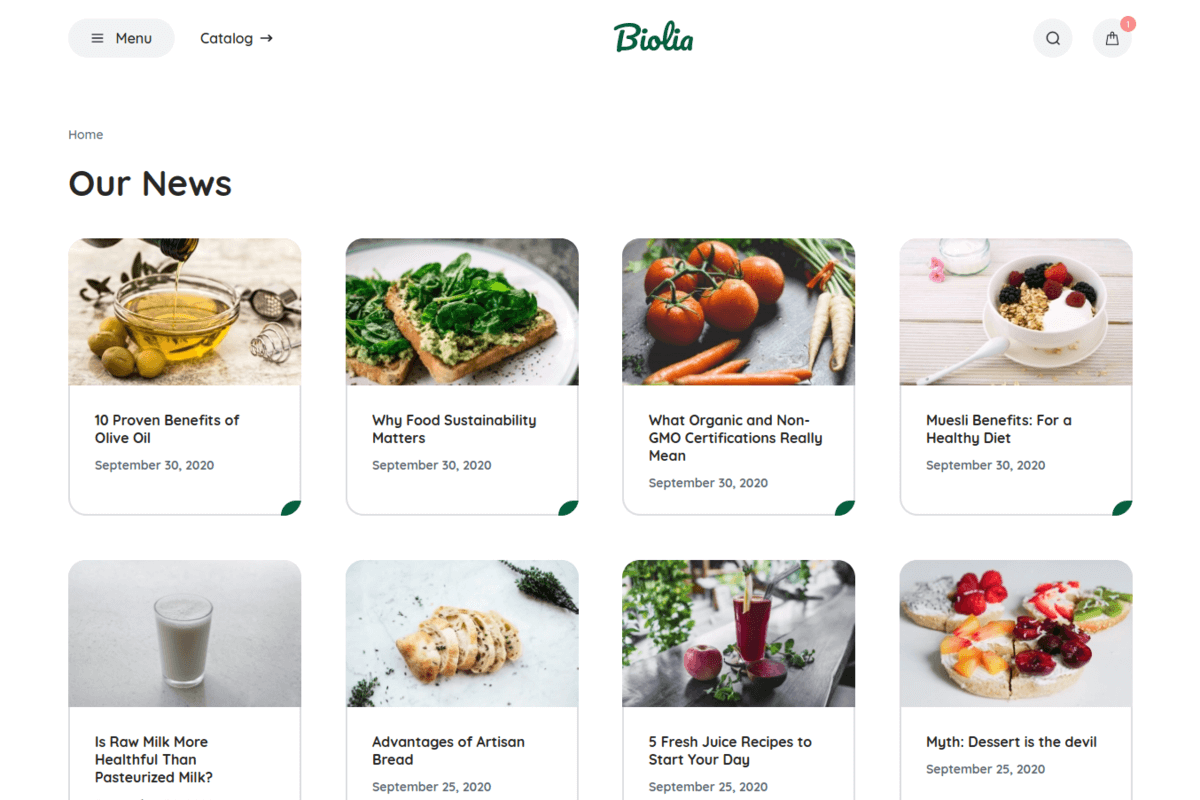Click green leaf on Food Sustainability card
The width and height of the screenshot is (1200, 800).
(x=568, y=508)
